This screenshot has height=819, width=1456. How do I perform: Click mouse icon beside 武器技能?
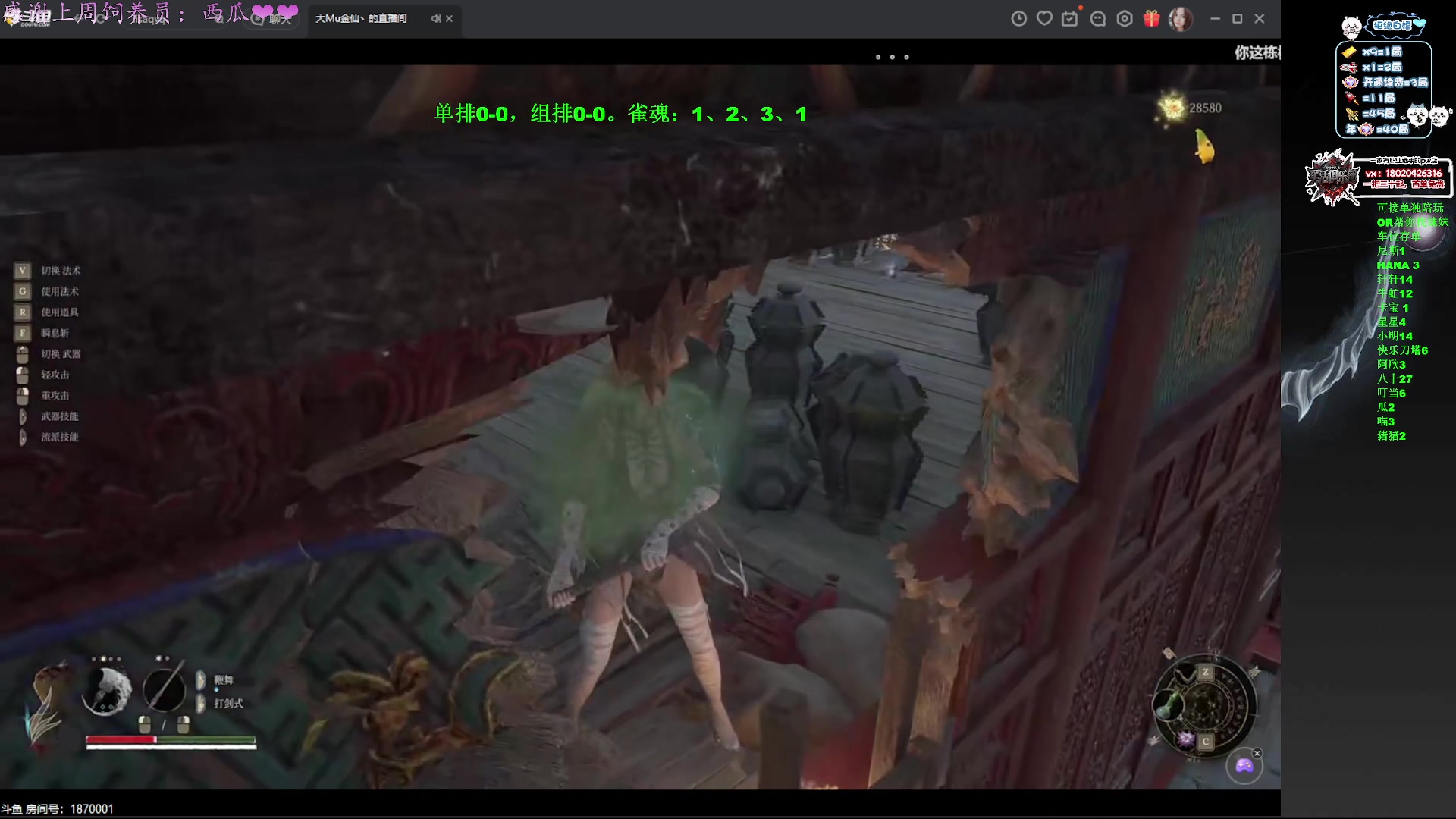tap(23, 416)
